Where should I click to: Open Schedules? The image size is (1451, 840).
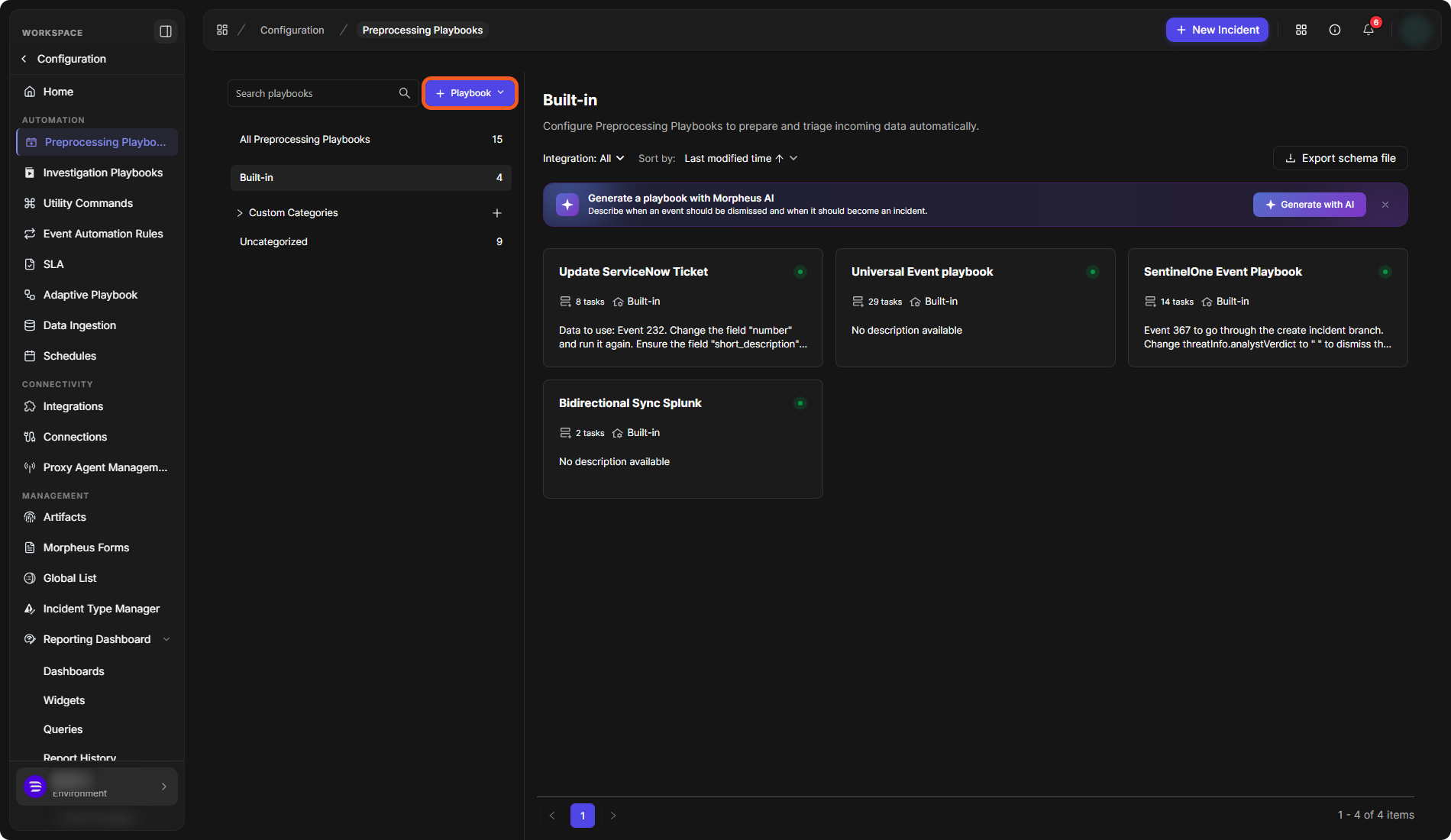tap(97, 356)
